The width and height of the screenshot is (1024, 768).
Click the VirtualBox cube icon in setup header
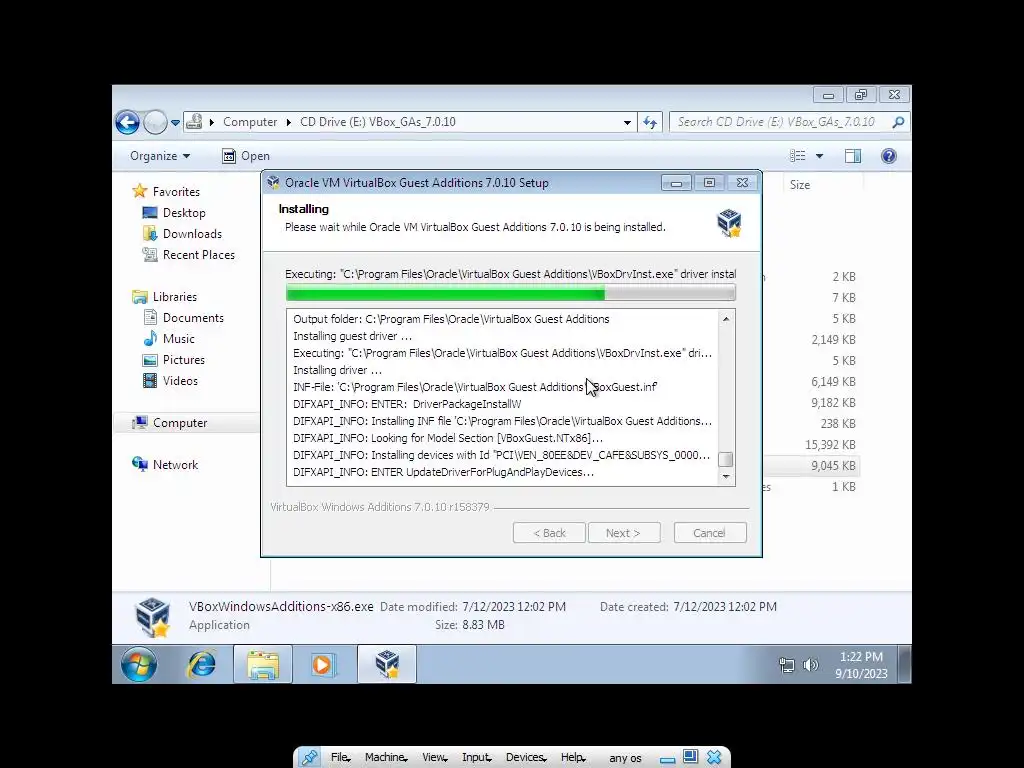click(729, 223)
